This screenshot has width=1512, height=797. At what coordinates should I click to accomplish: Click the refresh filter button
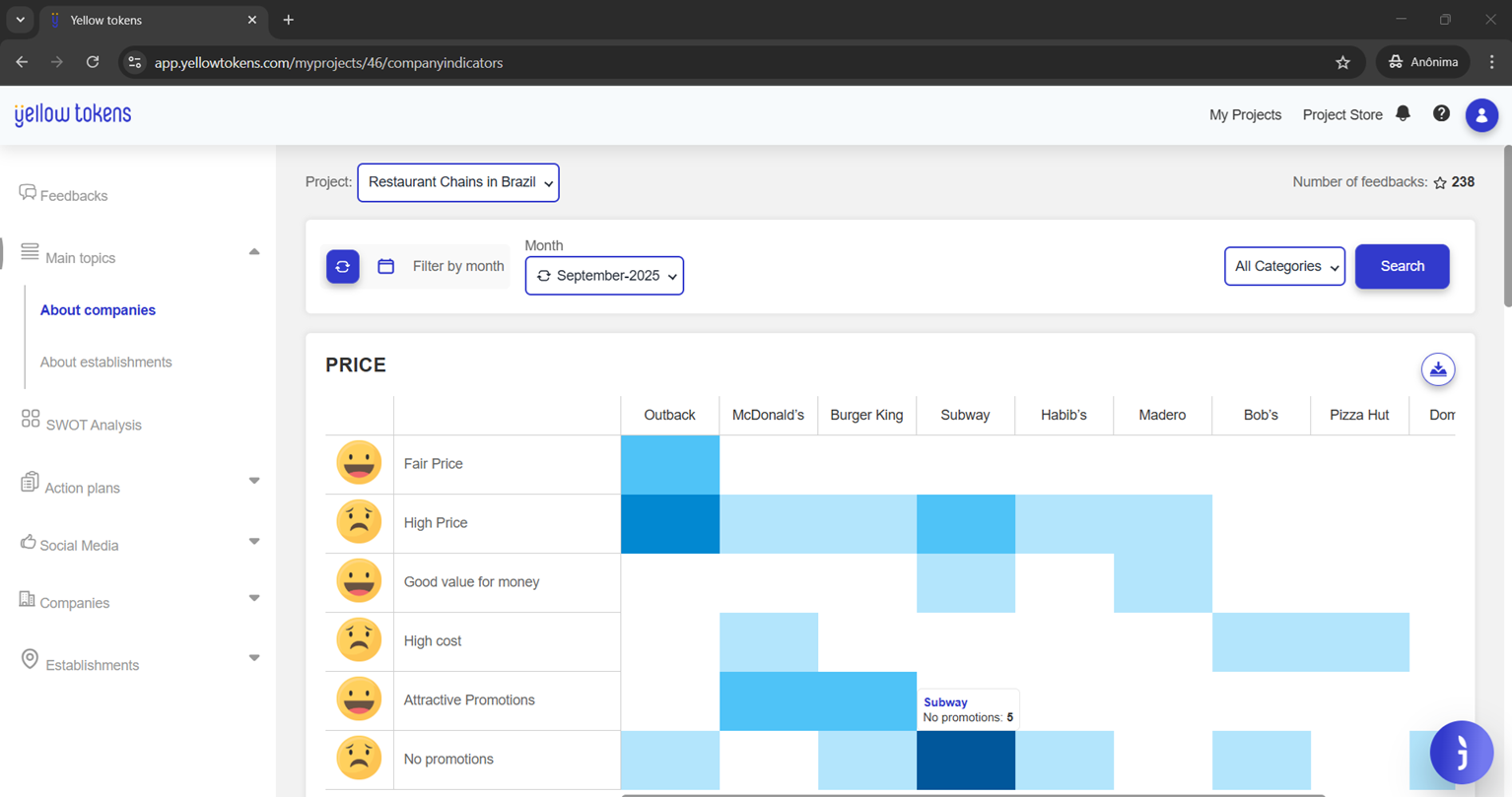[x=343, y=266]
